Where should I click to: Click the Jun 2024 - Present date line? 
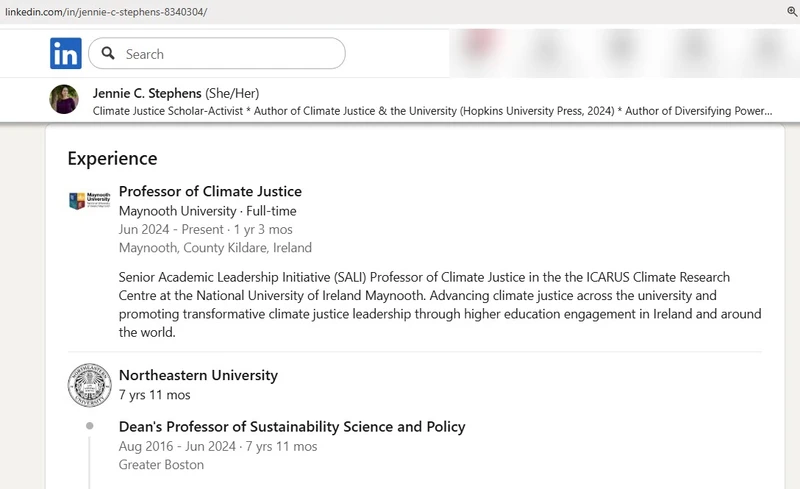coord(206,229)
